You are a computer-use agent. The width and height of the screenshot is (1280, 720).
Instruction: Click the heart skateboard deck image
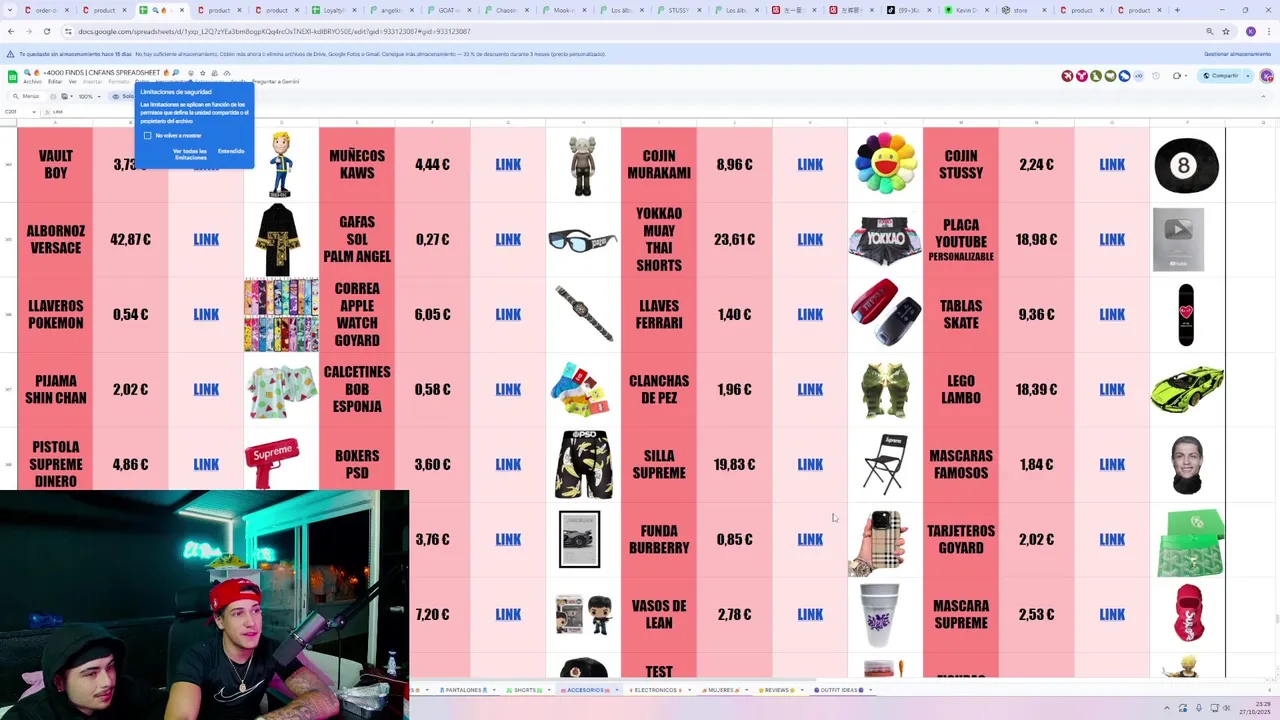[x=1186, y=314]
